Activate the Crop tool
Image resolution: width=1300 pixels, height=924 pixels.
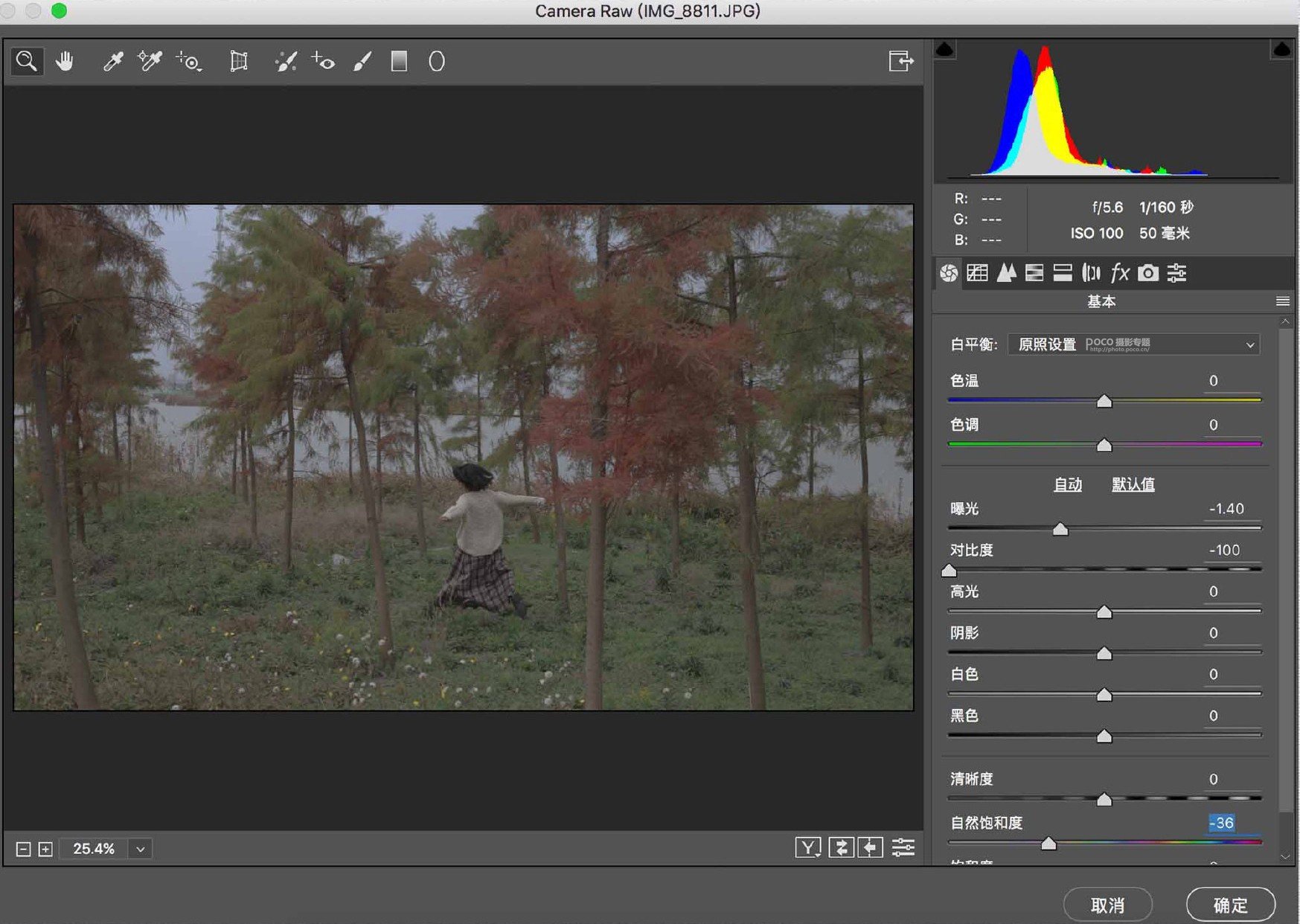pyautogui.click(x=238, y=61)
